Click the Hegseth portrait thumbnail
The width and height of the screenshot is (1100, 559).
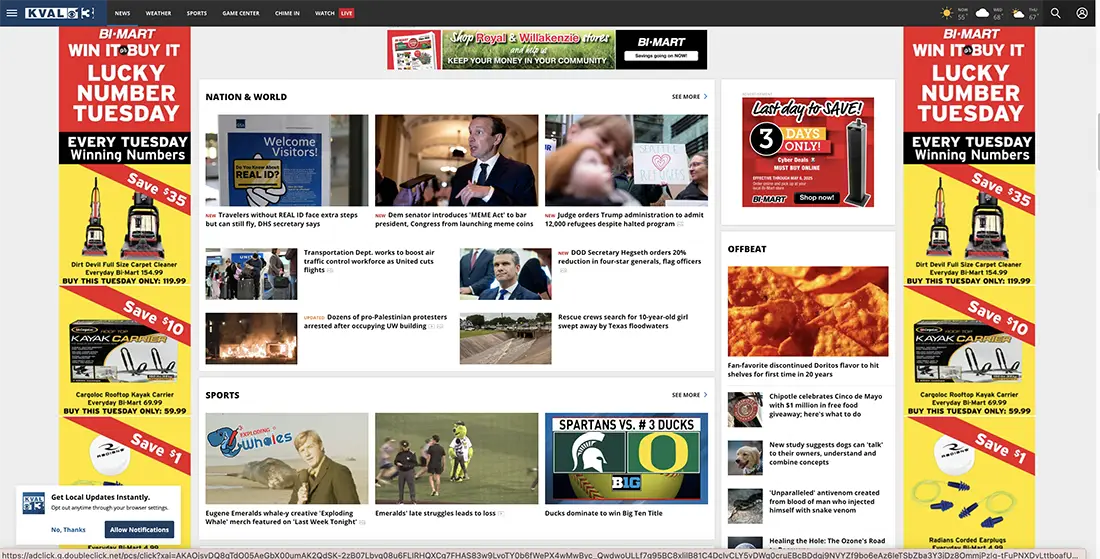pos(505,274)
